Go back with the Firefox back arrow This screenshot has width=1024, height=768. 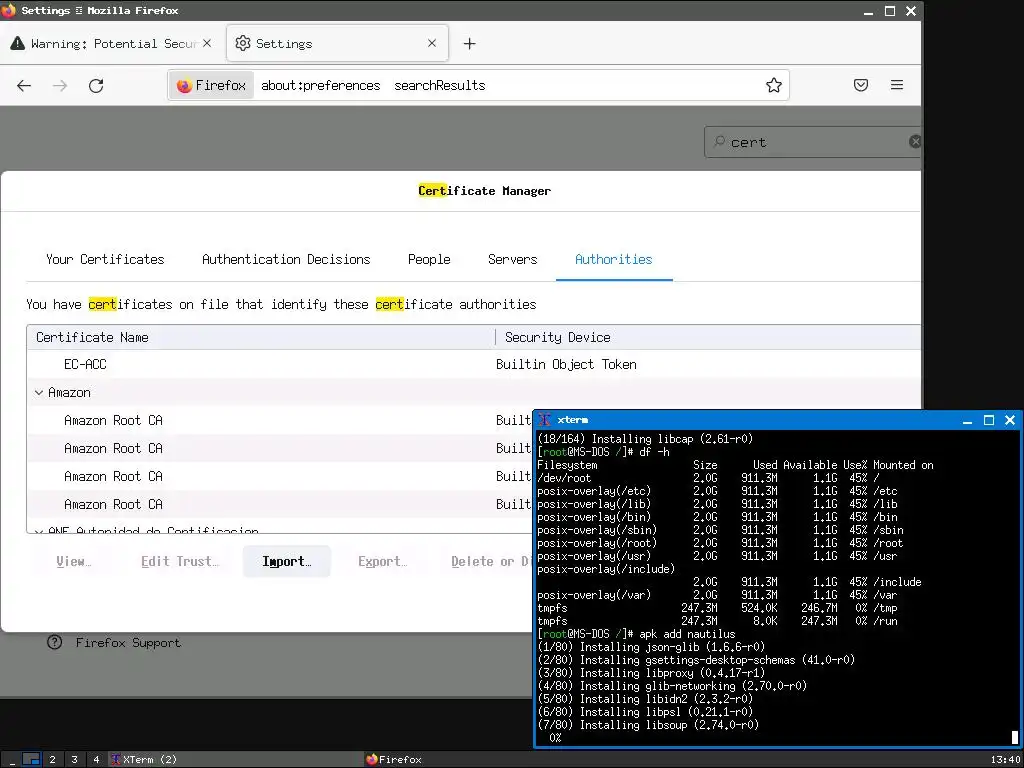tap(24, 86)
